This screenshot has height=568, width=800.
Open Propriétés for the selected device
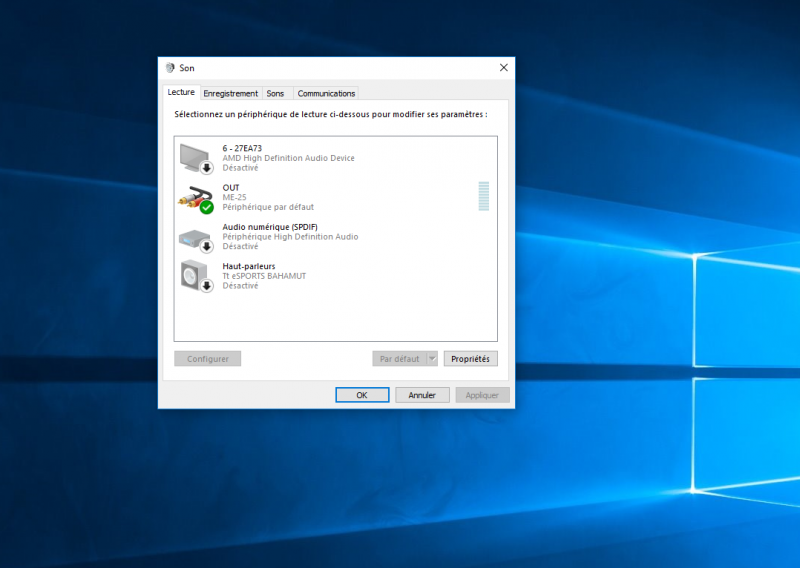click(470, 358)
